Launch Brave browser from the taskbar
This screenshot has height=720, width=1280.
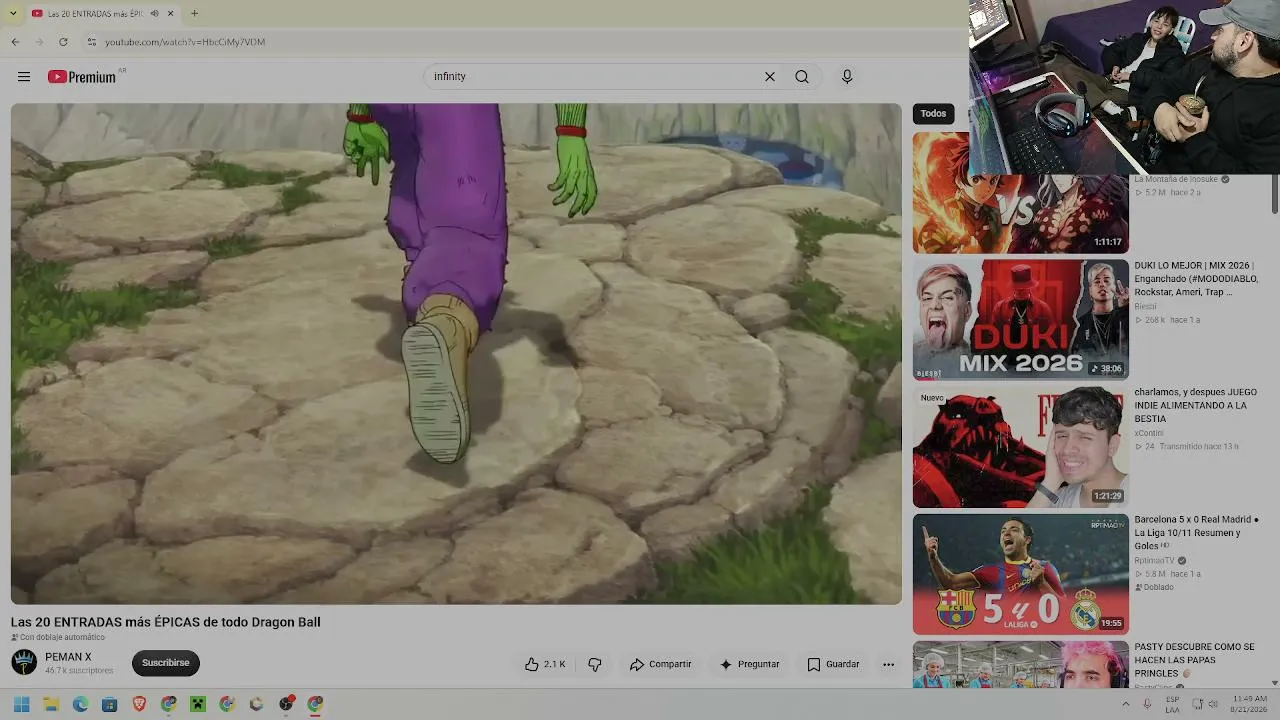coord(139,704)
